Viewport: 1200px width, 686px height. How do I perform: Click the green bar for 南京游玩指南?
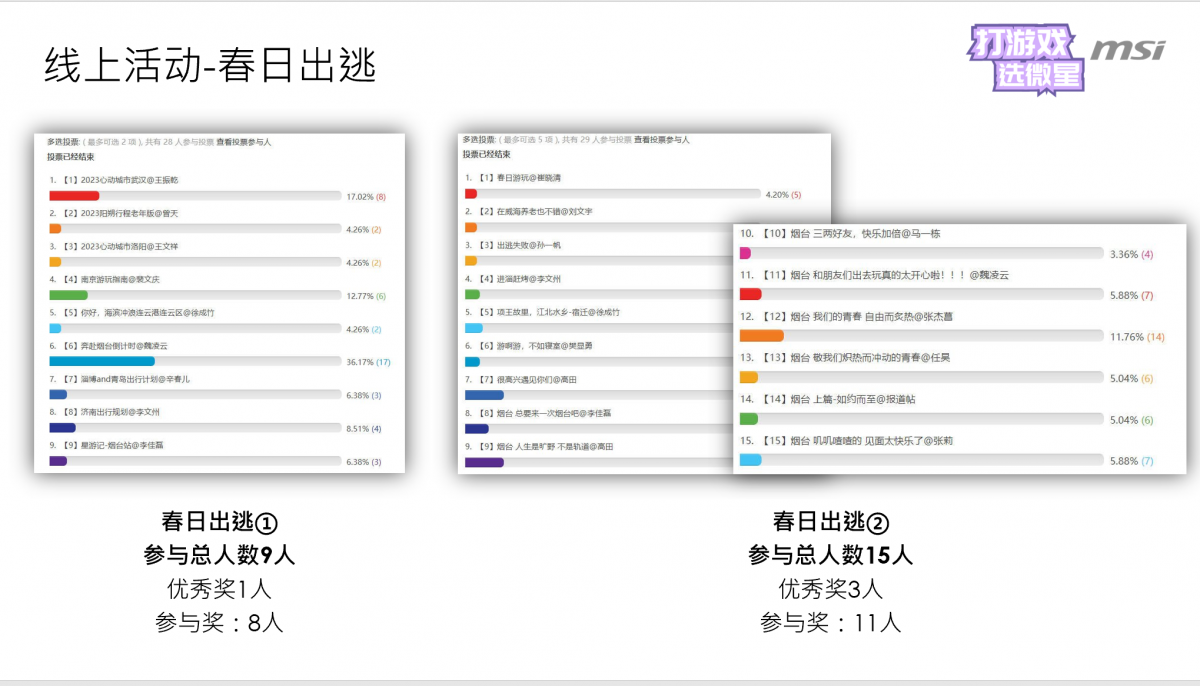click(x=68, y=296)
